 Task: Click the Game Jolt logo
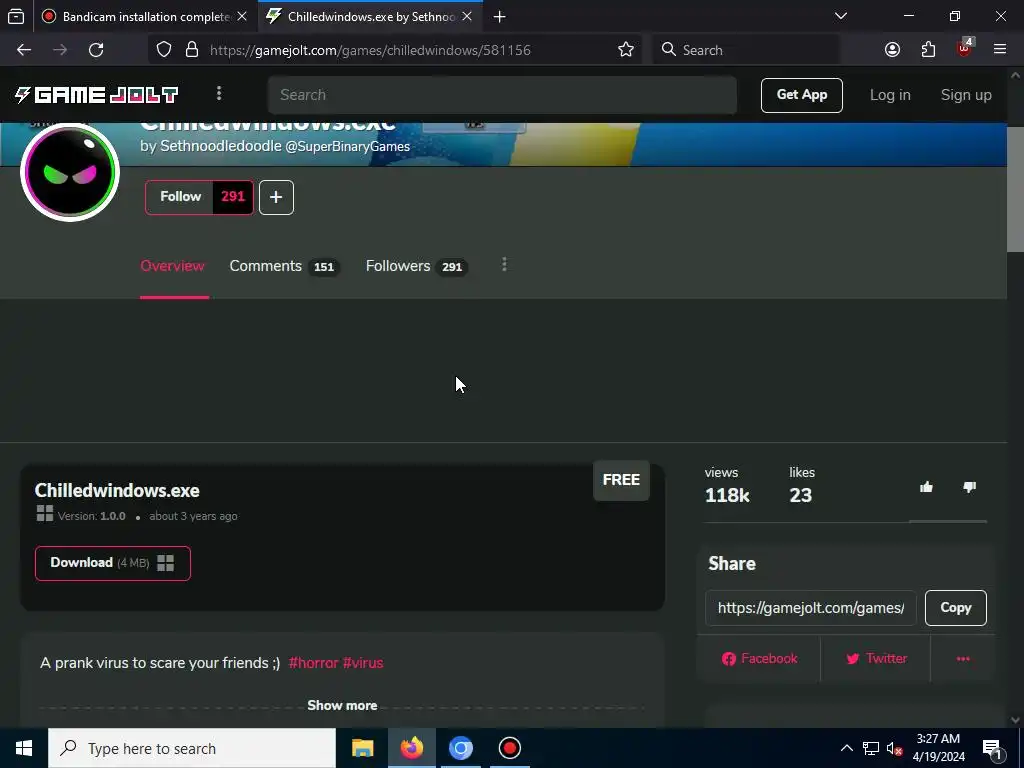(97, 95)
